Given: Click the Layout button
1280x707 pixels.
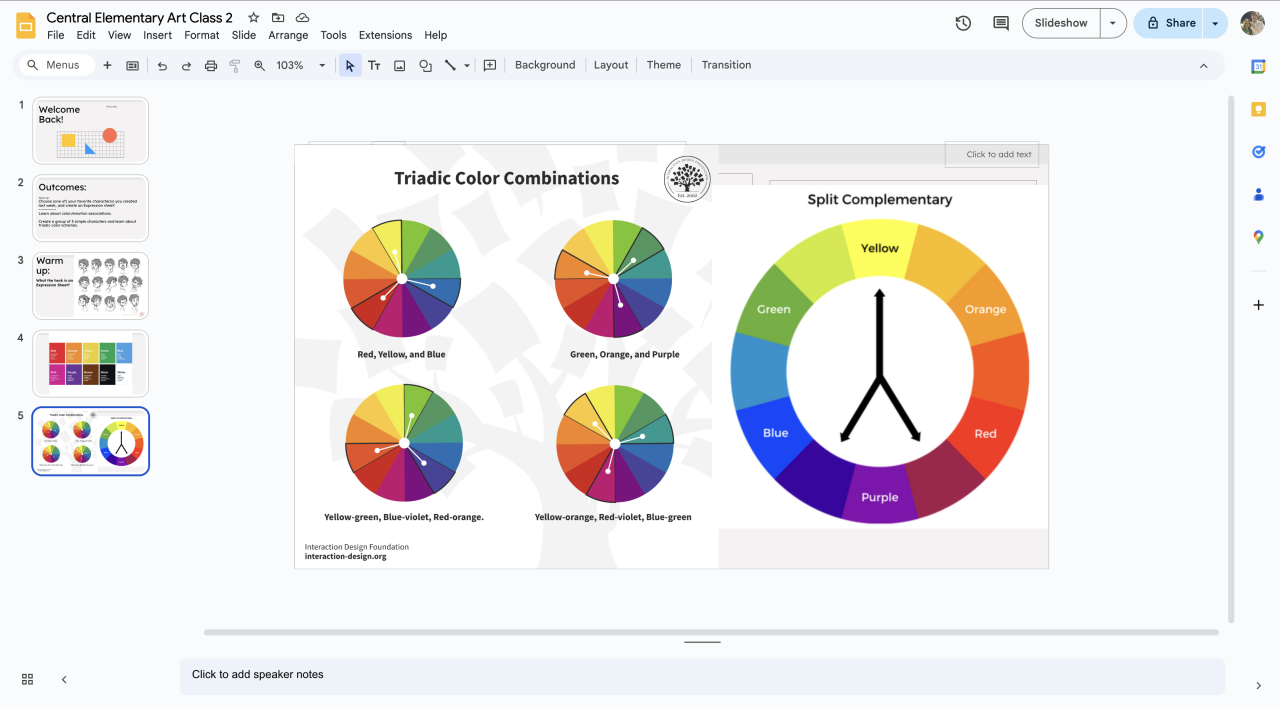Looking at the screenshot, I should point(611,65).
